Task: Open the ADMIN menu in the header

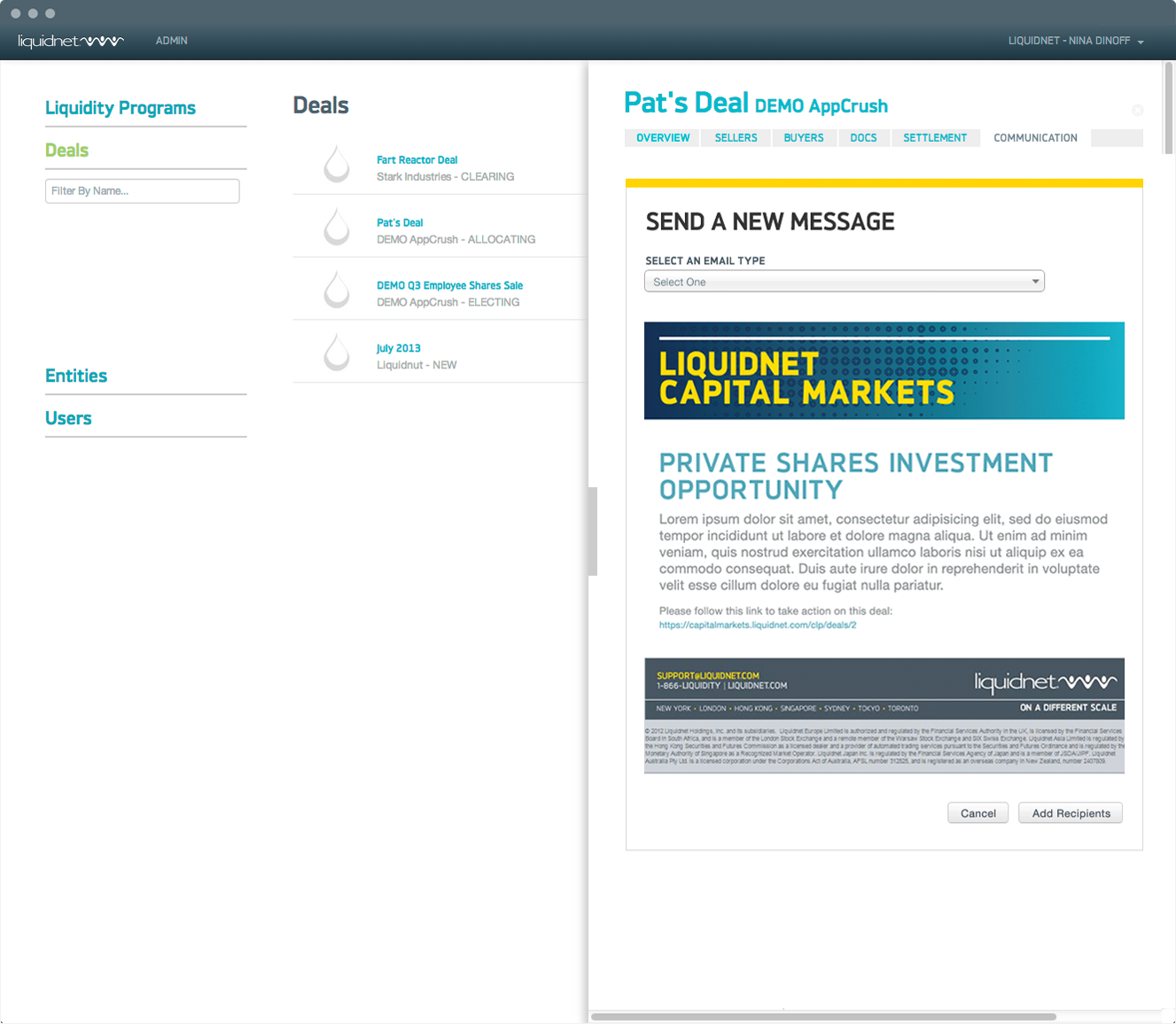Action: [x=172, y=41]
